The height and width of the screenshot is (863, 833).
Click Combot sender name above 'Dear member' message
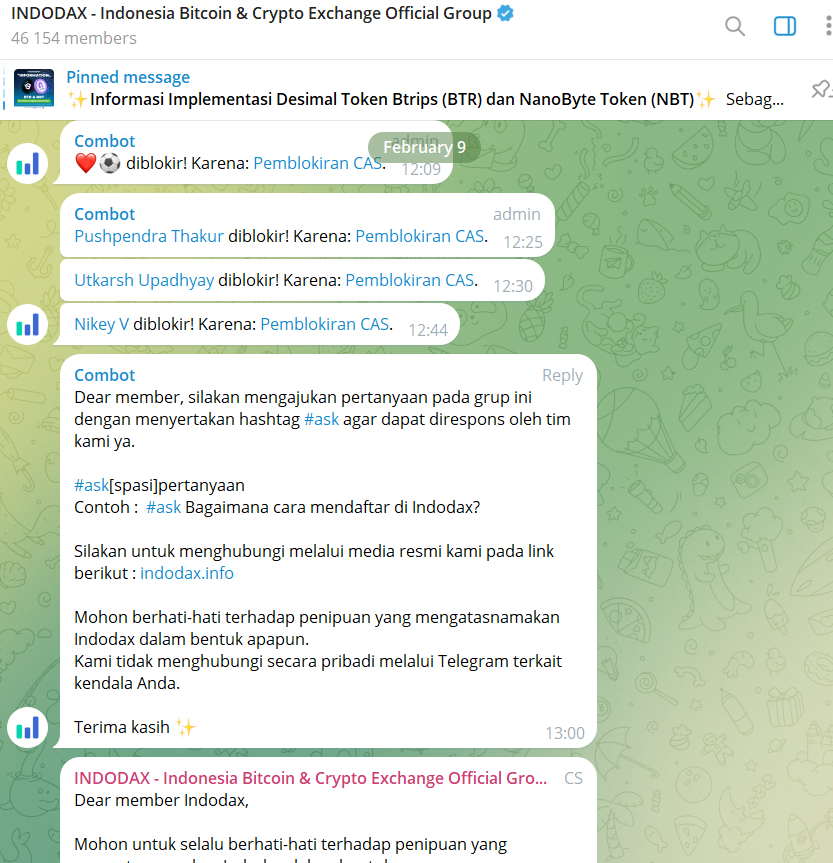point(105,375)
